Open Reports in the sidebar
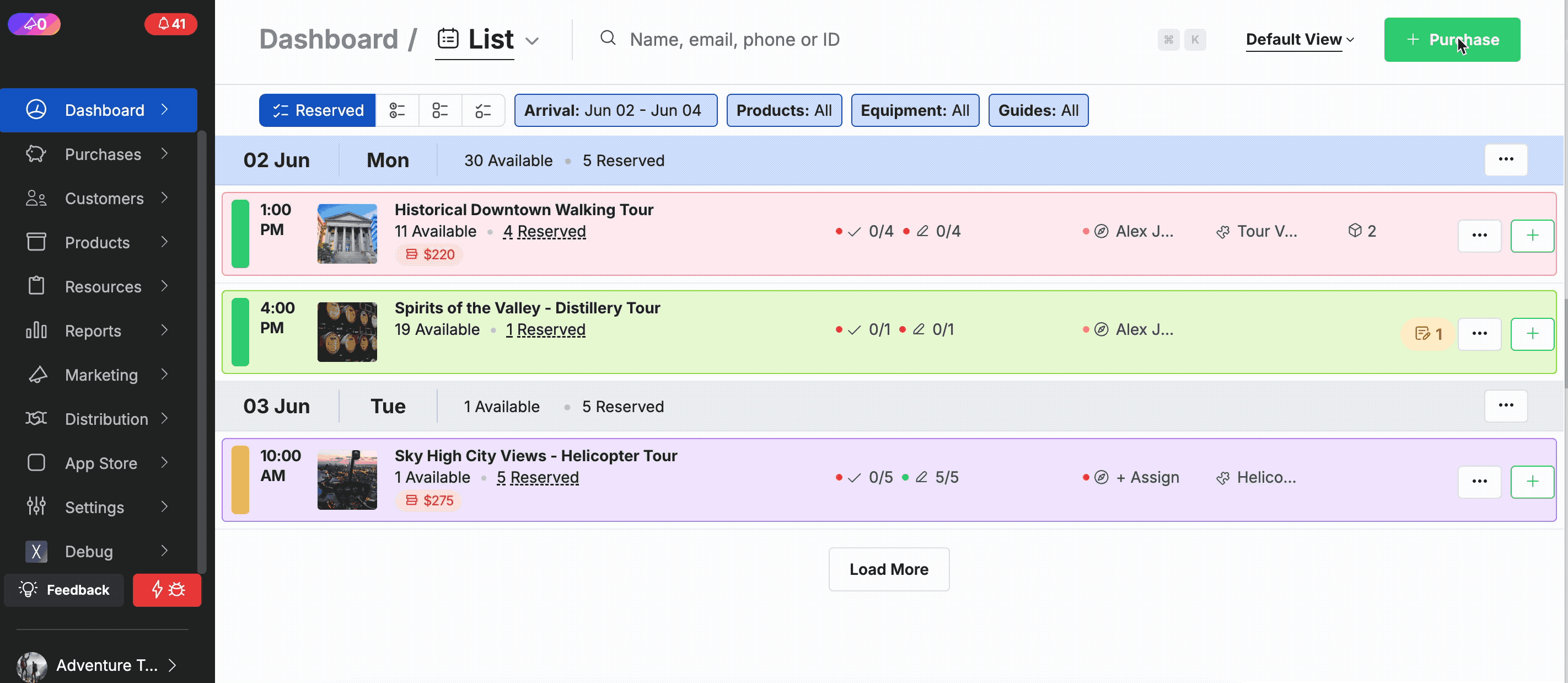Viewport: 1568px width, 683px height. (99, 330)
